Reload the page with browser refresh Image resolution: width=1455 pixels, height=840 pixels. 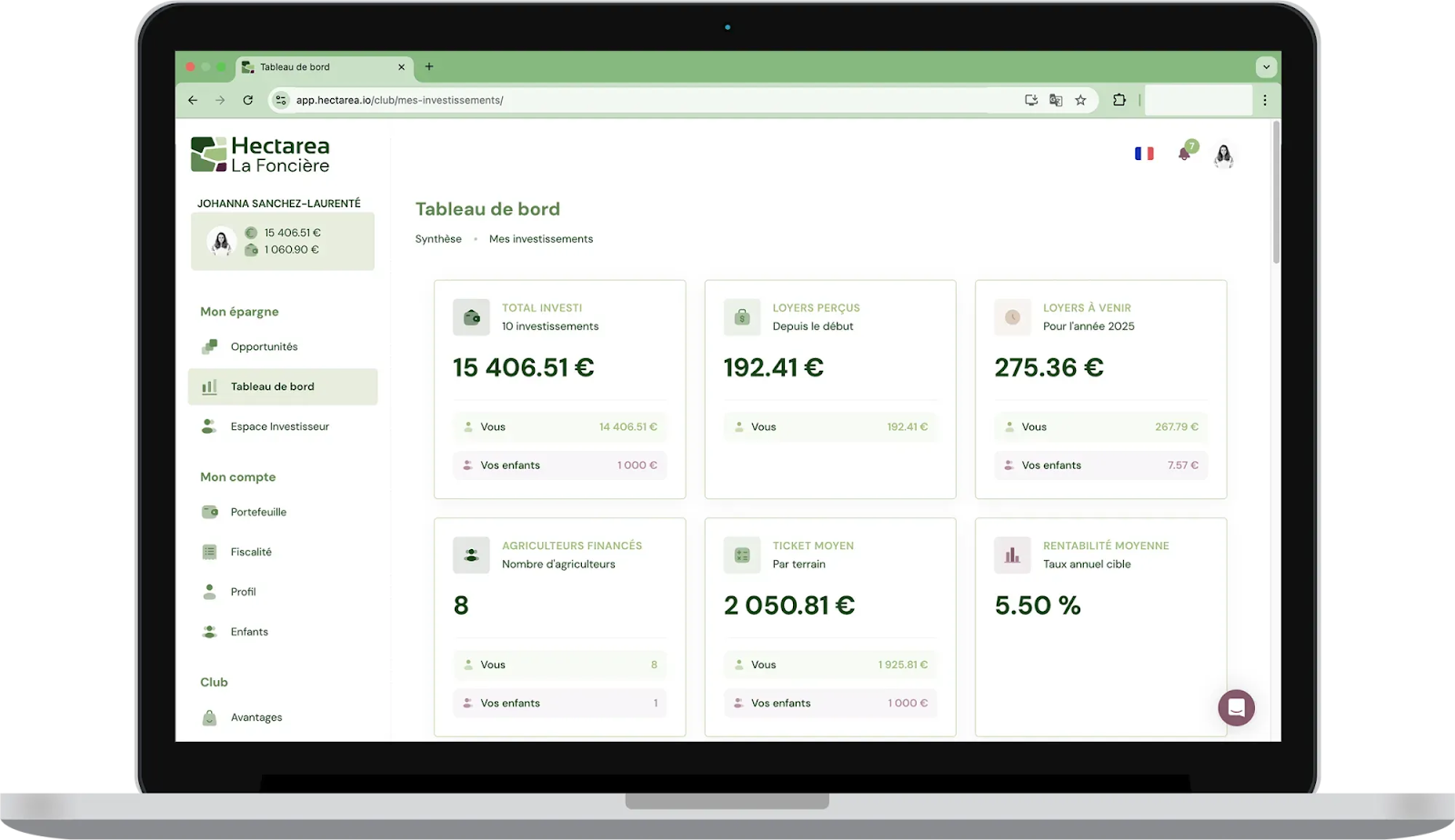pos(247,100)
